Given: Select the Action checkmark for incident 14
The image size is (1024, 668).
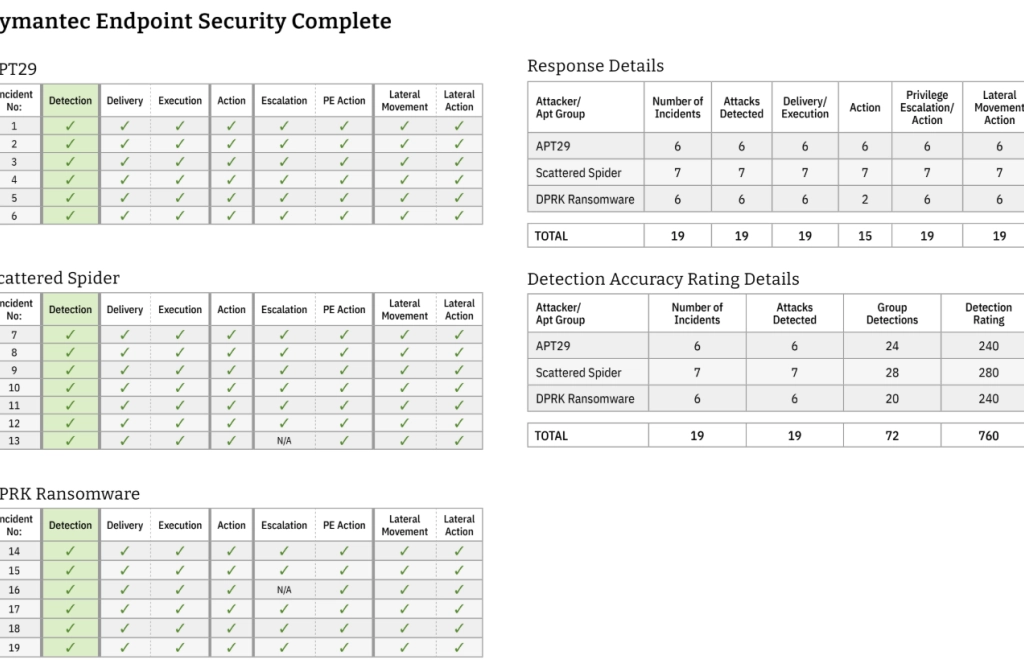Looking at the screenshot, I should click(x=231, y=551).
